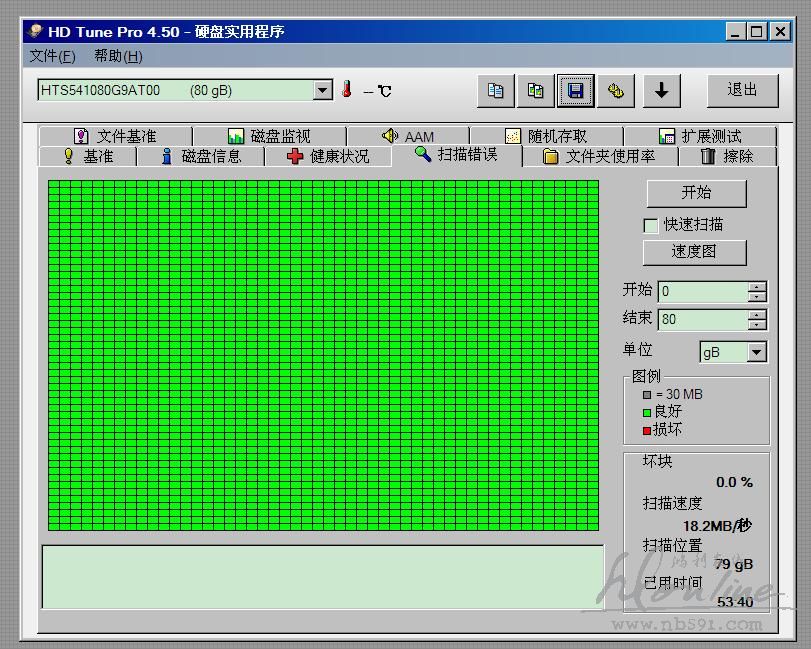Viewport: 811px width, 649px height.
Task: Open the 文件夹使用率 folder usage tab
Action: tap(599, 156)
